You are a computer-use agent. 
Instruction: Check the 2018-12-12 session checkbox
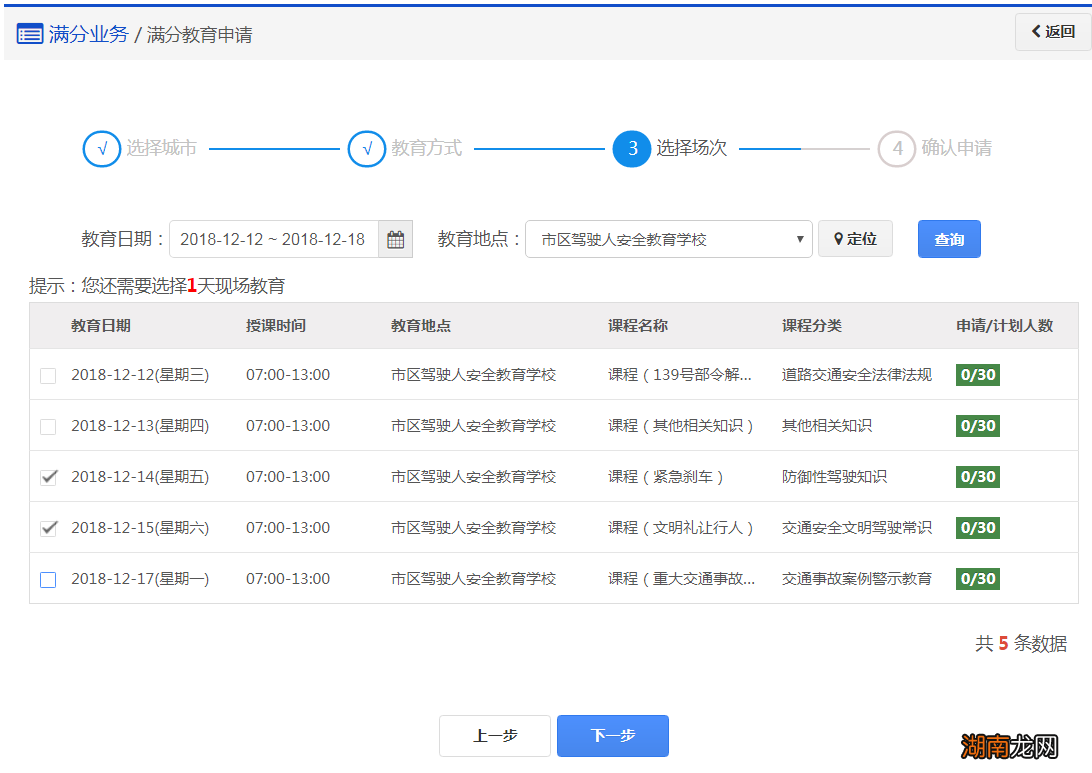click(x=47, y=375)
